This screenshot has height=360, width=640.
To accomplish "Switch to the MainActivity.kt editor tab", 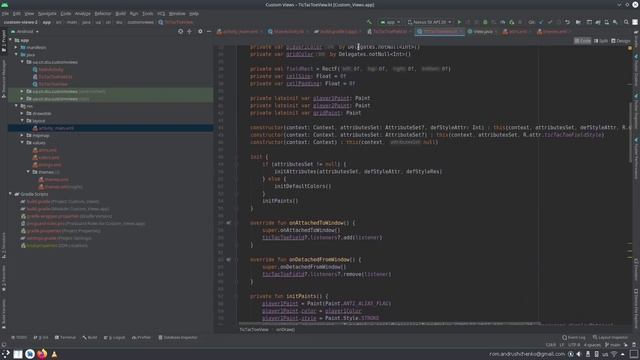I will coord(288,31).
